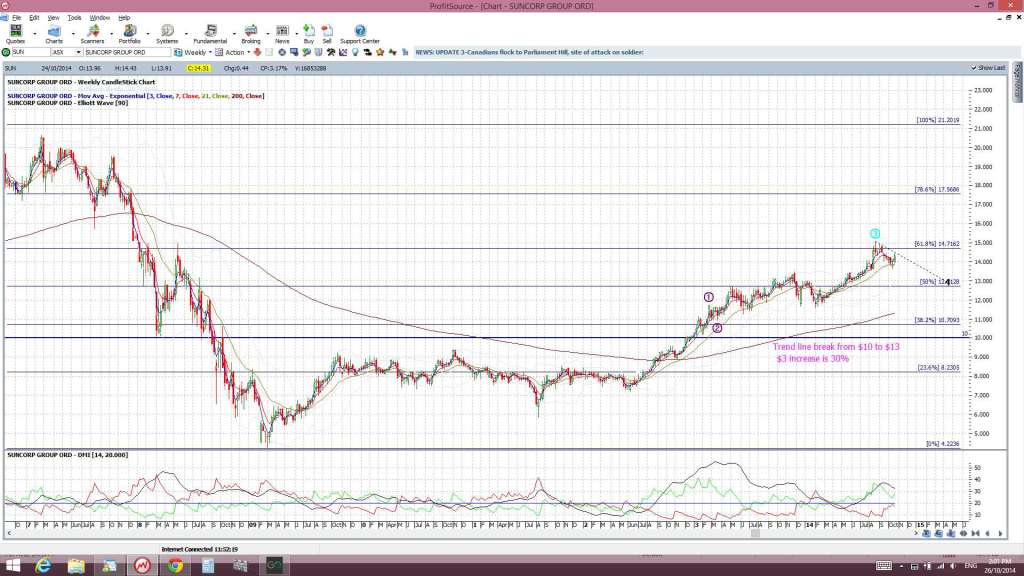Click the Elliott Wave 1 circle marker
Image resolution: width=1024 pixels, height=576 pixels.
click(x=709, y=297)
